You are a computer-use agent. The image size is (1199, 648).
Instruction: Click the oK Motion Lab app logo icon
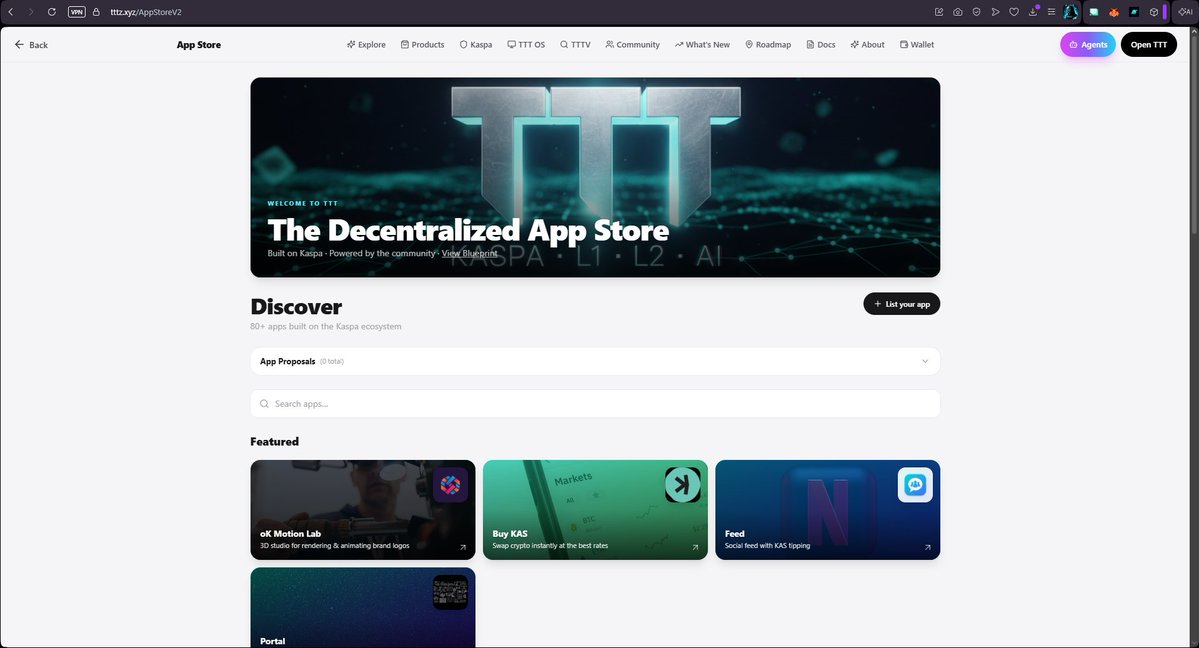coord(450,485)
